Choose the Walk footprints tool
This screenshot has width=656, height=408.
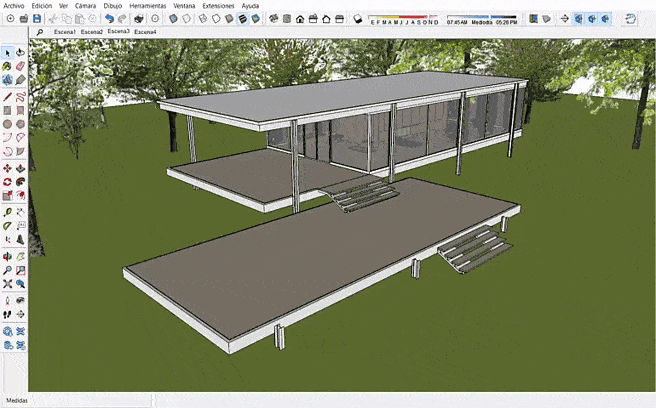(7, 314)
